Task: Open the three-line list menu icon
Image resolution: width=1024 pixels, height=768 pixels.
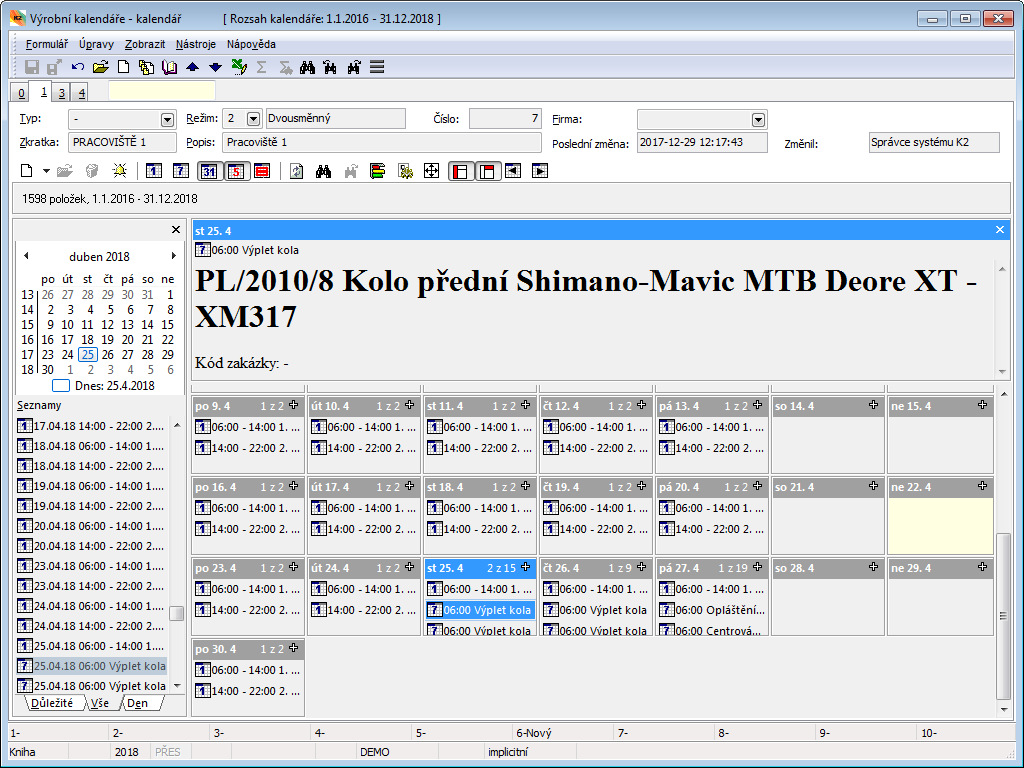Action: 377,67
